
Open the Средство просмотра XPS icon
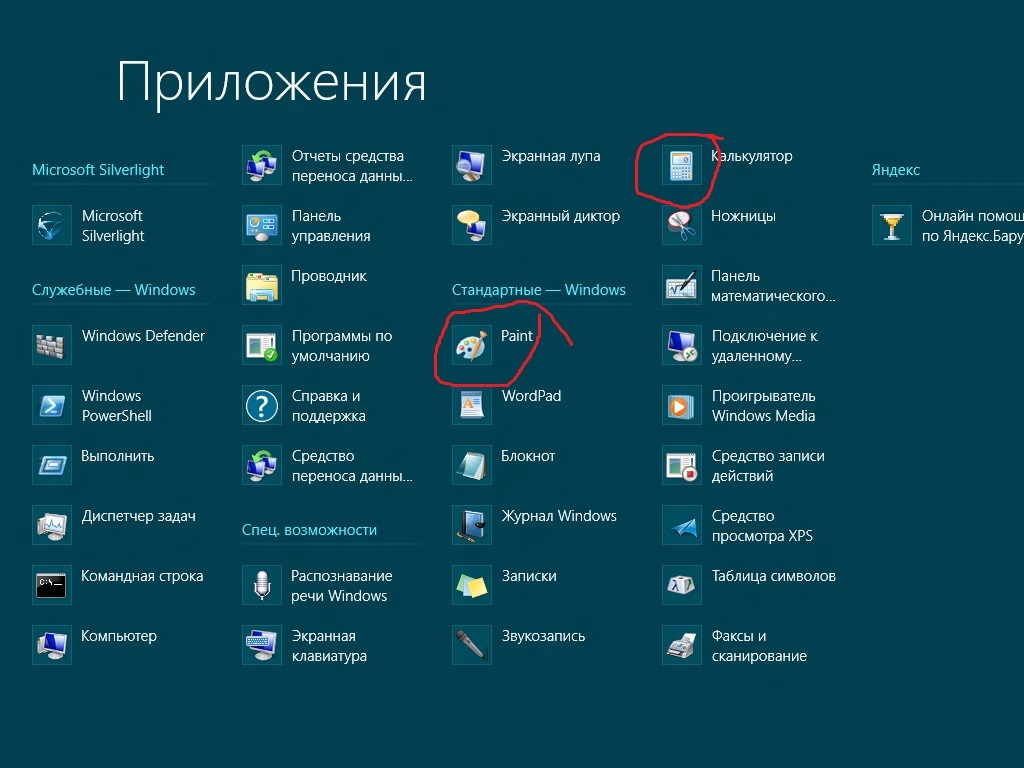(x=682, y=526)
